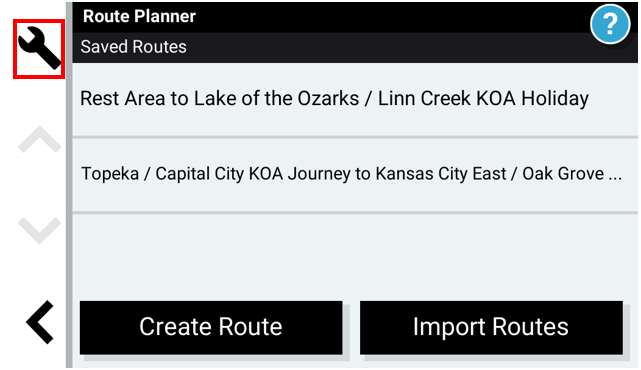Image resolution: width=641 pixels, height=370 pixels.
Task: Click the word Import on the right button
Action: [449, 327]
